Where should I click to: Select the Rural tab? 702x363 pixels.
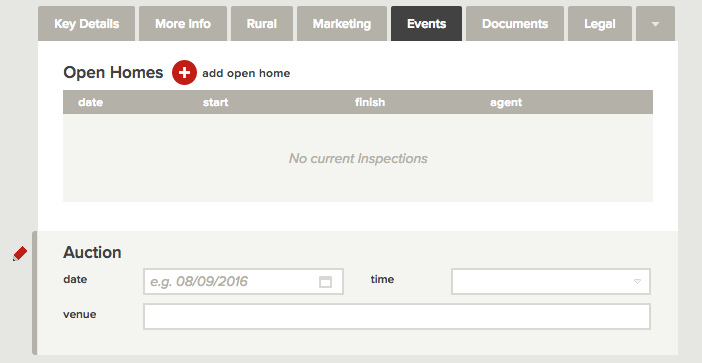(262, 24)
